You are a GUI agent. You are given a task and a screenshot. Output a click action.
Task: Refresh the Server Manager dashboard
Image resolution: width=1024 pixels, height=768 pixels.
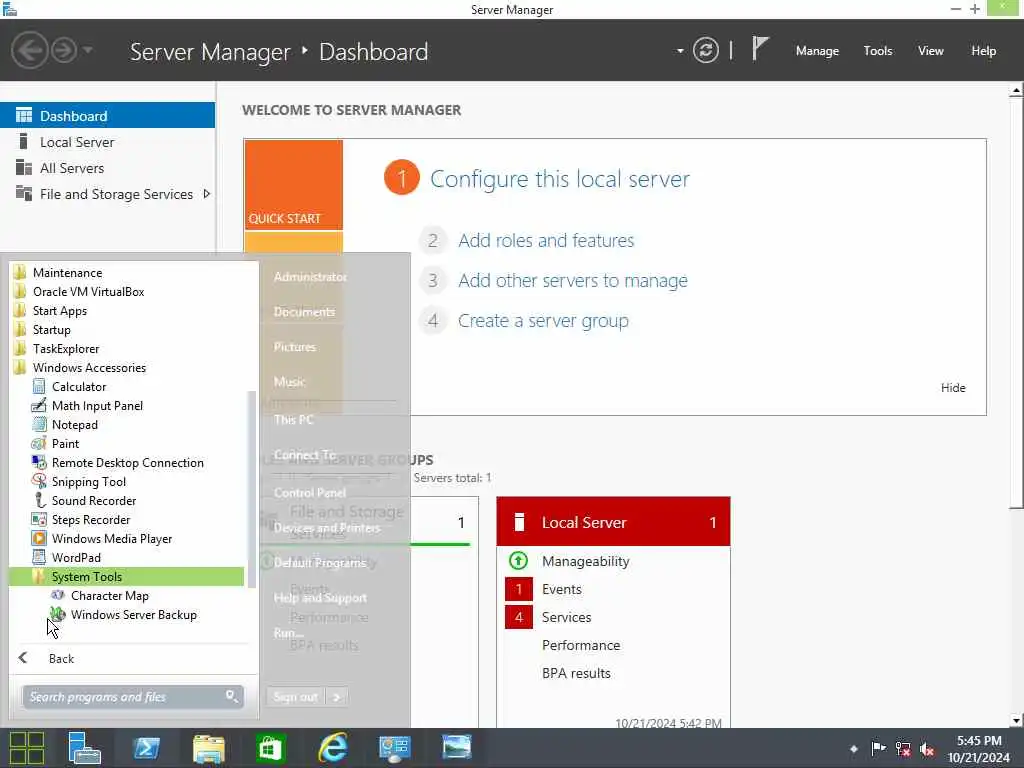pyautogui.click(x=705, y=50)
